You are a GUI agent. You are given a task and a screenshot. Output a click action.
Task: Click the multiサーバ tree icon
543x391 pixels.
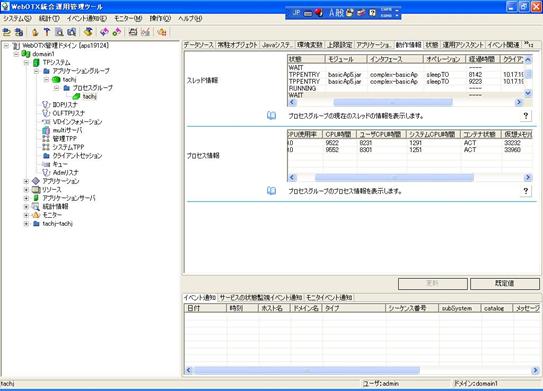click(x=46, y=130)
